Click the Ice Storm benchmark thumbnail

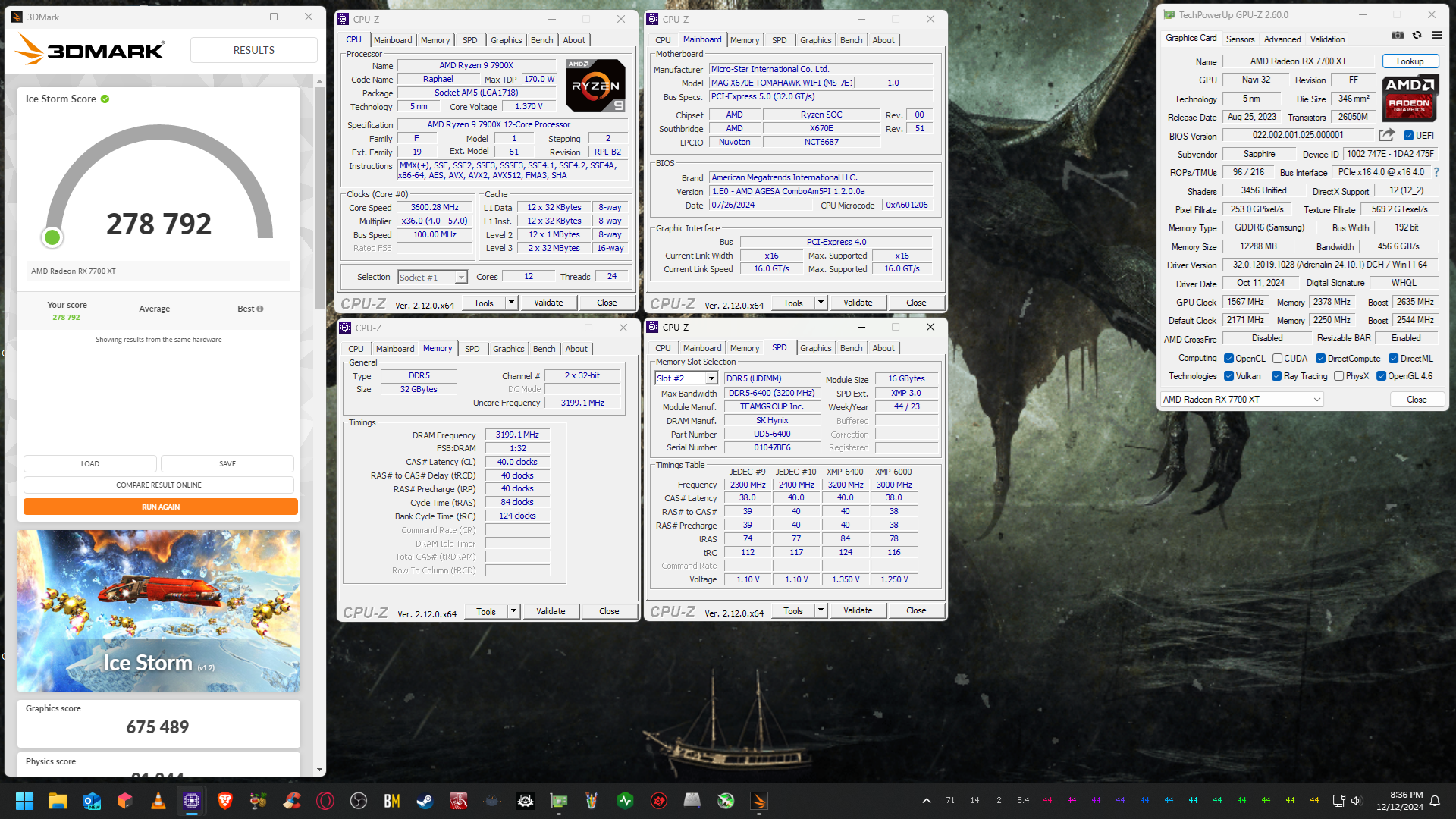[x=158, y=610]
